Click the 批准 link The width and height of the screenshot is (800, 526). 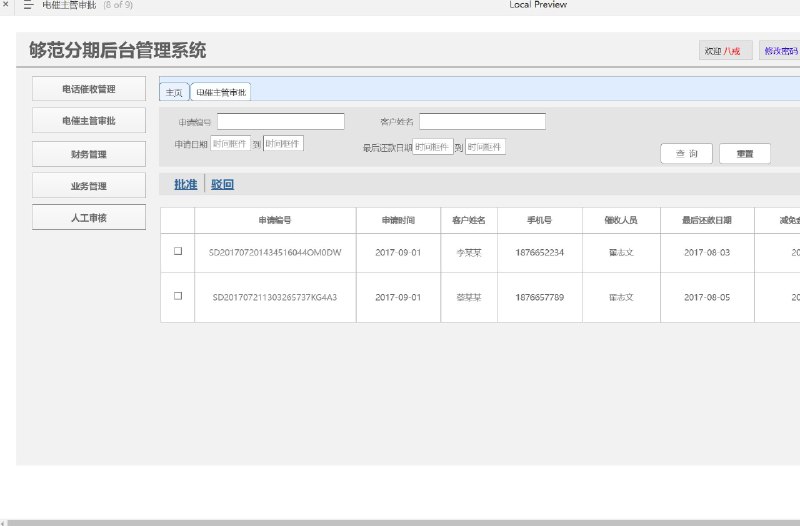[x=186, y=184]
